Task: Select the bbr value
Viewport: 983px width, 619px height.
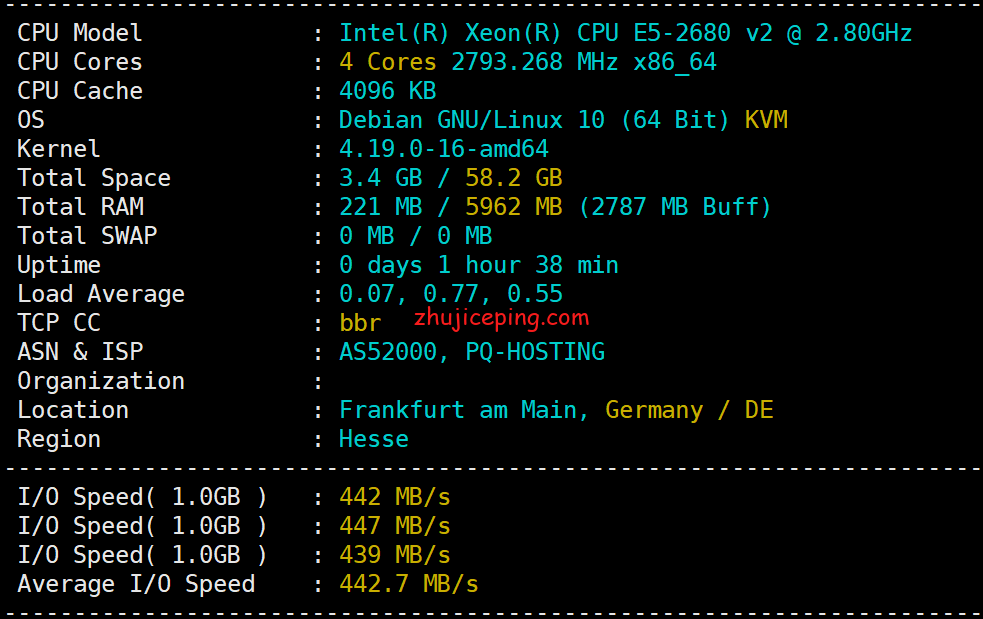Action: click(360, 323)
